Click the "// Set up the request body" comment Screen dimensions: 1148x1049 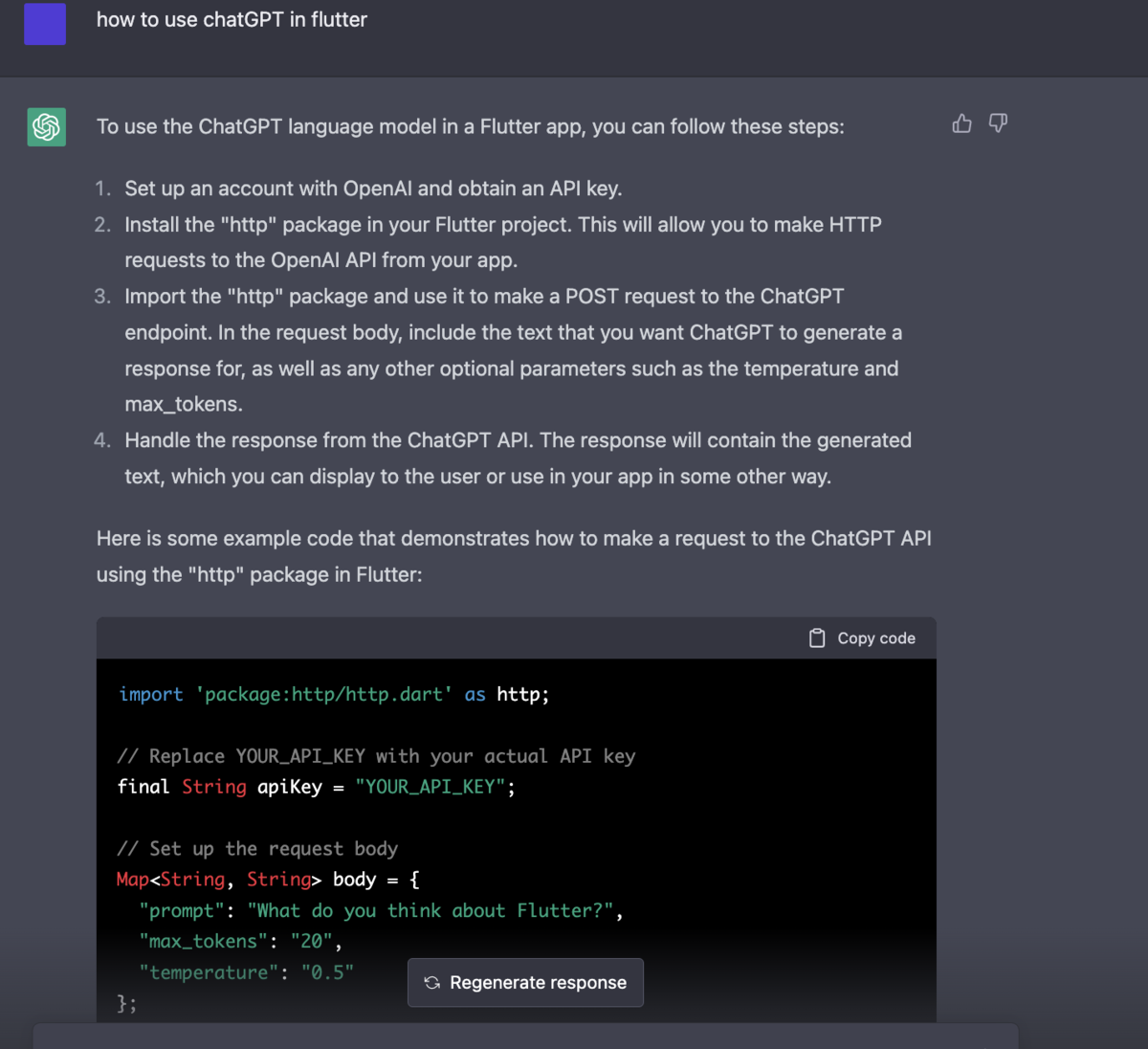pos(257,849)
